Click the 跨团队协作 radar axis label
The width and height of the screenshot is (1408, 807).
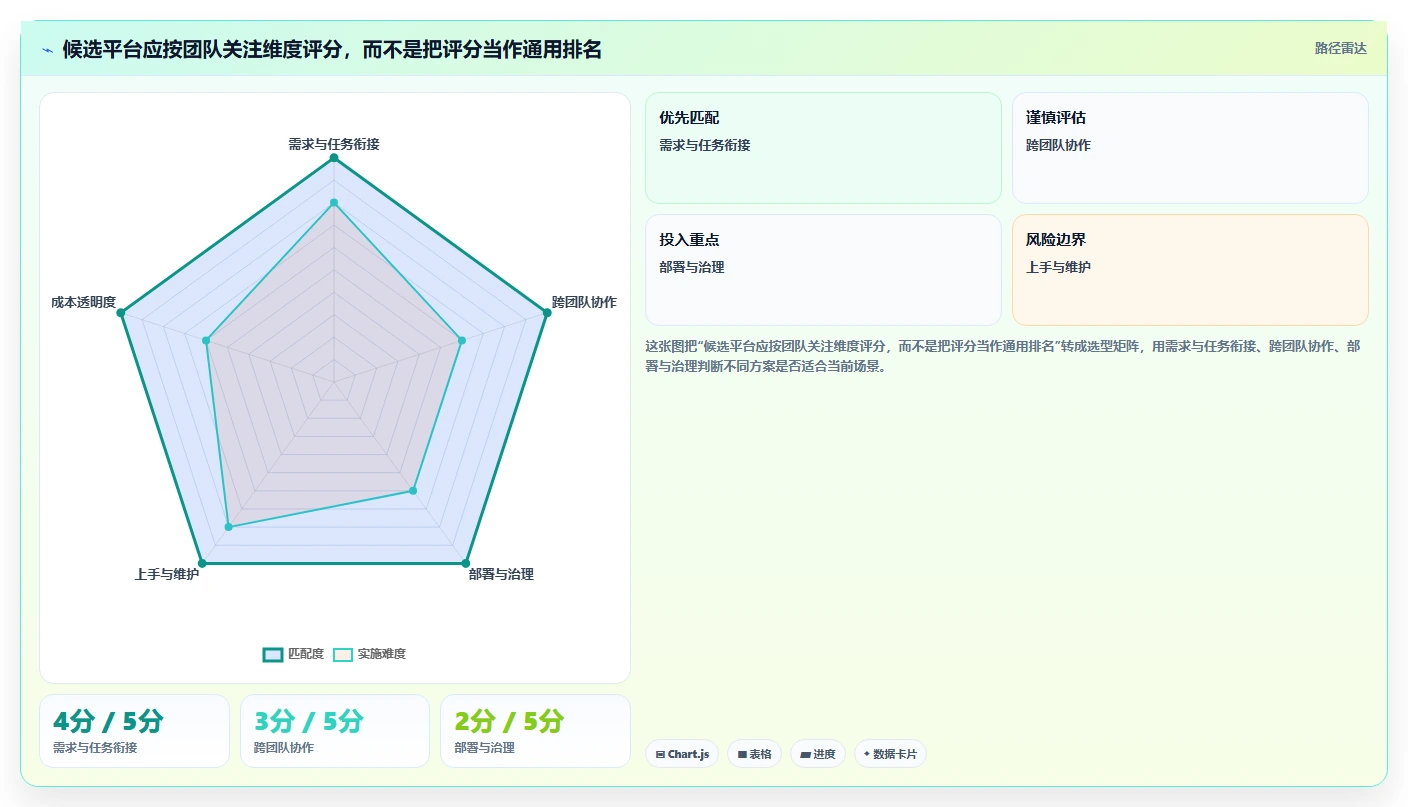tap(584, 302)
